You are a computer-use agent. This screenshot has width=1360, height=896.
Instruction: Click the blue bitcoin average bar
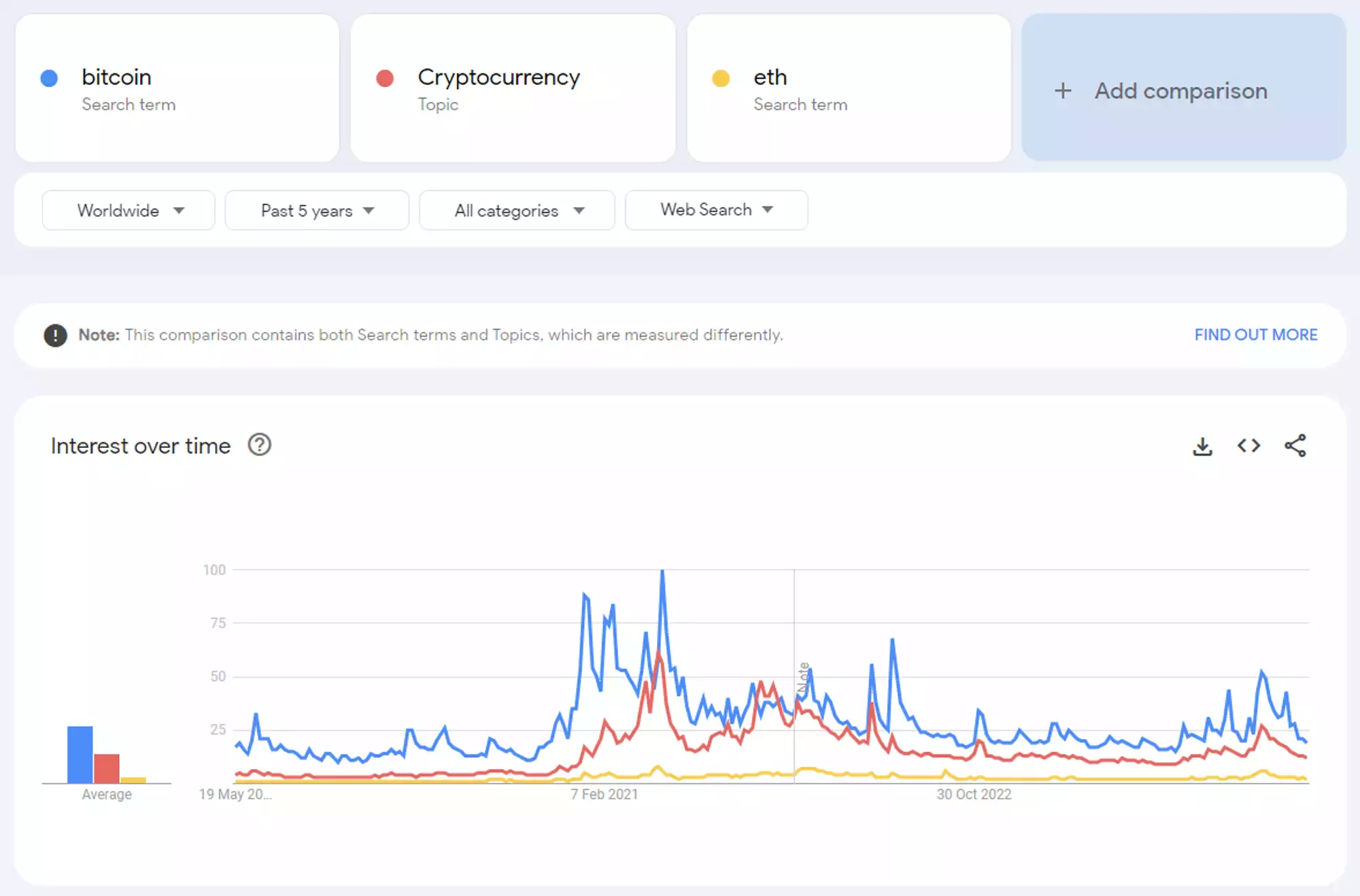coord(80,755)
